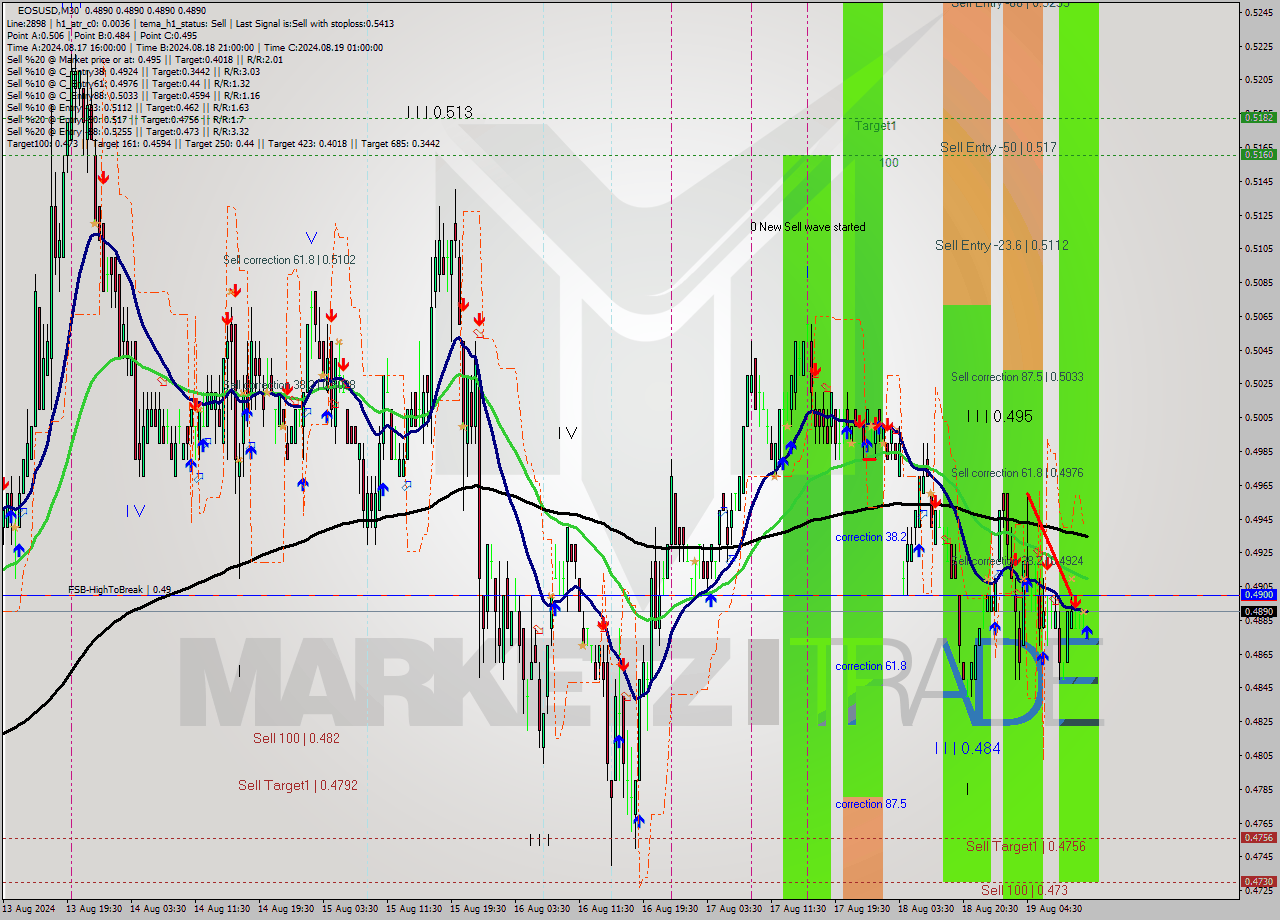Click 'Sell Target1 | 0.4756' label
Screen dimensions: 1280x920
pos(1026,846)
